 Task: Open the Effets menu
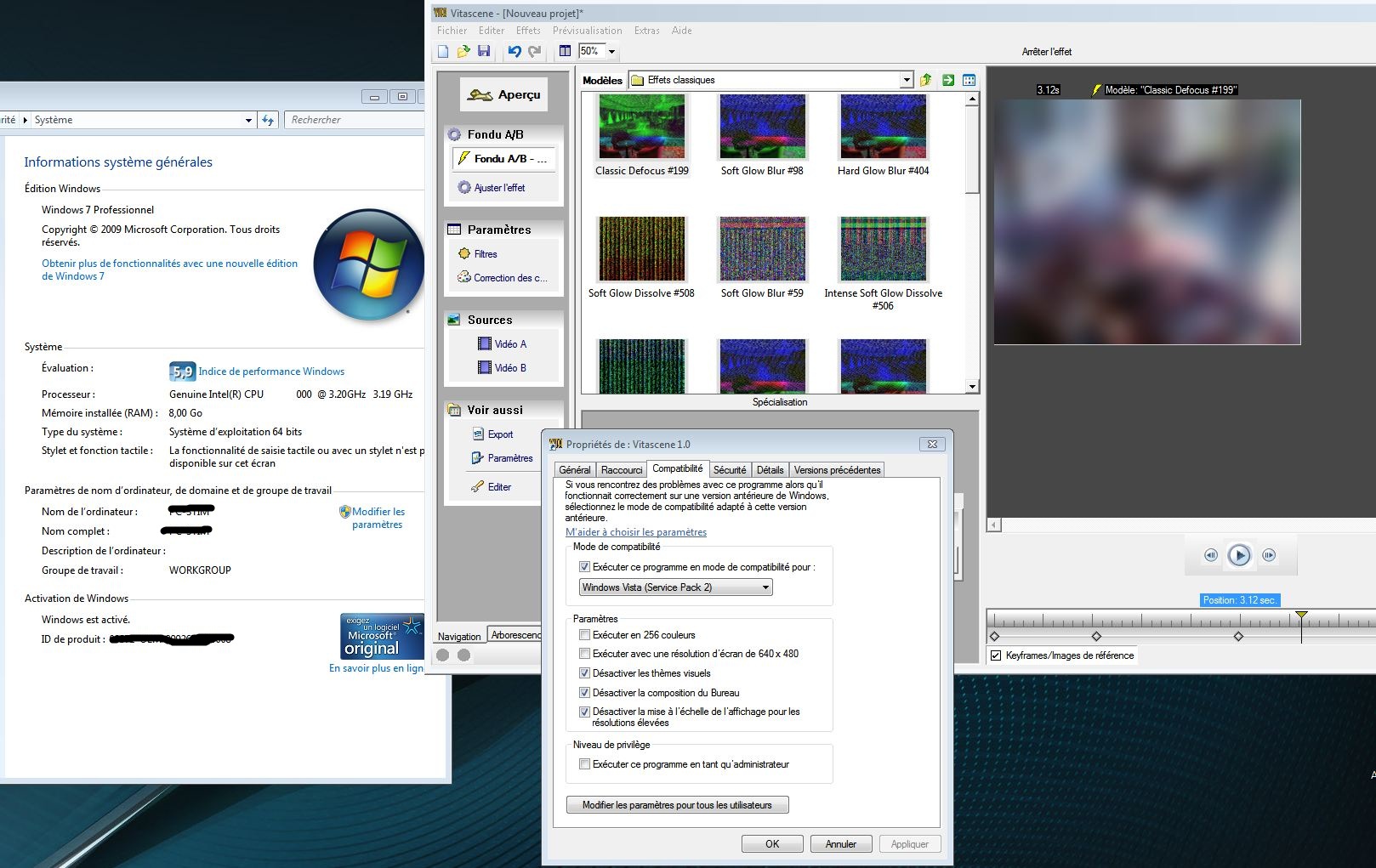(x=528, y=31)
